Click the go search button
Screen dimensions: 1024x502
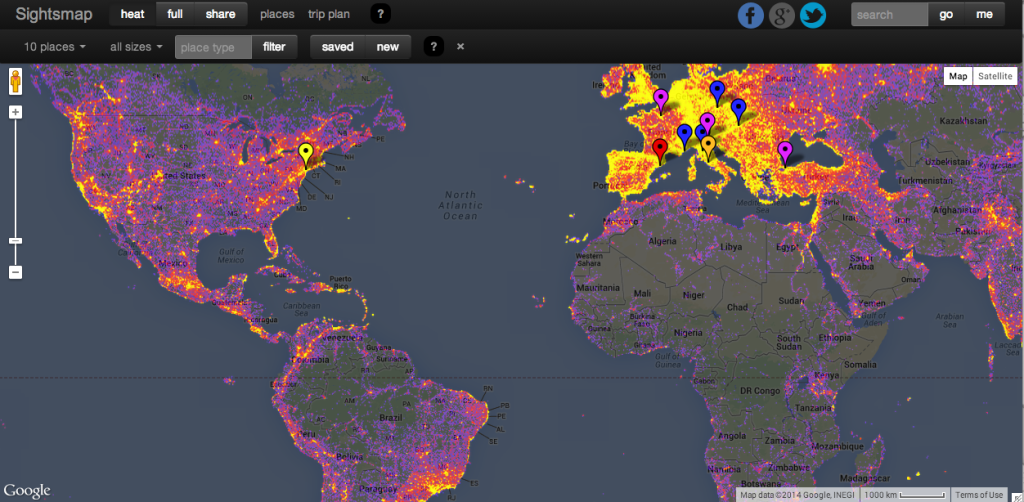(x=946, y=14)
